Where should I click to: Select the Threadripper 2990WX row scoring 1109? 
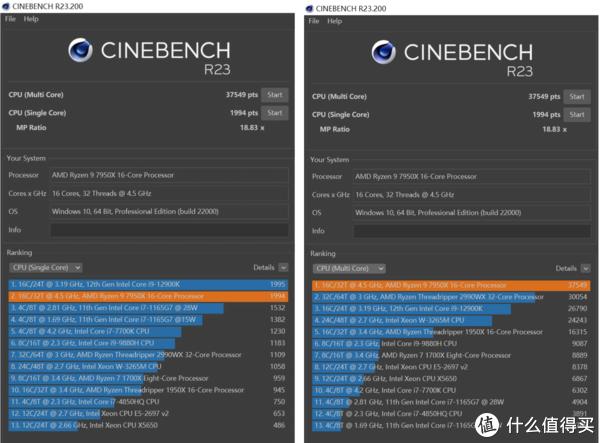tap(148, 355)
